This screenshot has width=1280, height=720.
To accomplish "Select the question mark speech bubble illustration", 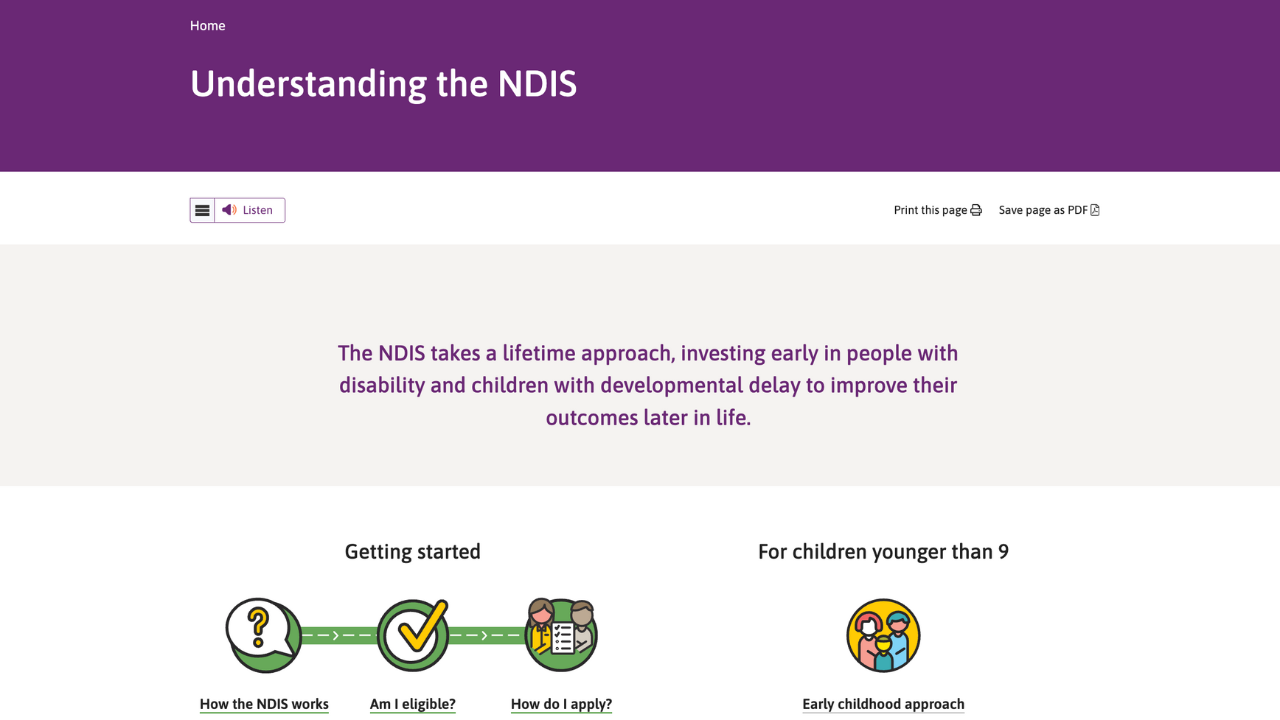I will [262, 634].
